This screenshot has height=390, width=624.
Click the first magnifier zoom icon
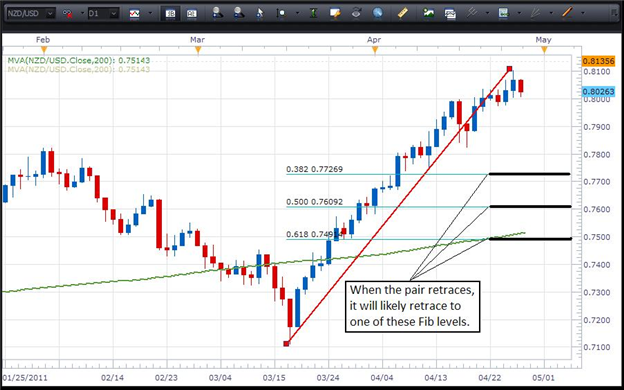[x=217, y=13]
